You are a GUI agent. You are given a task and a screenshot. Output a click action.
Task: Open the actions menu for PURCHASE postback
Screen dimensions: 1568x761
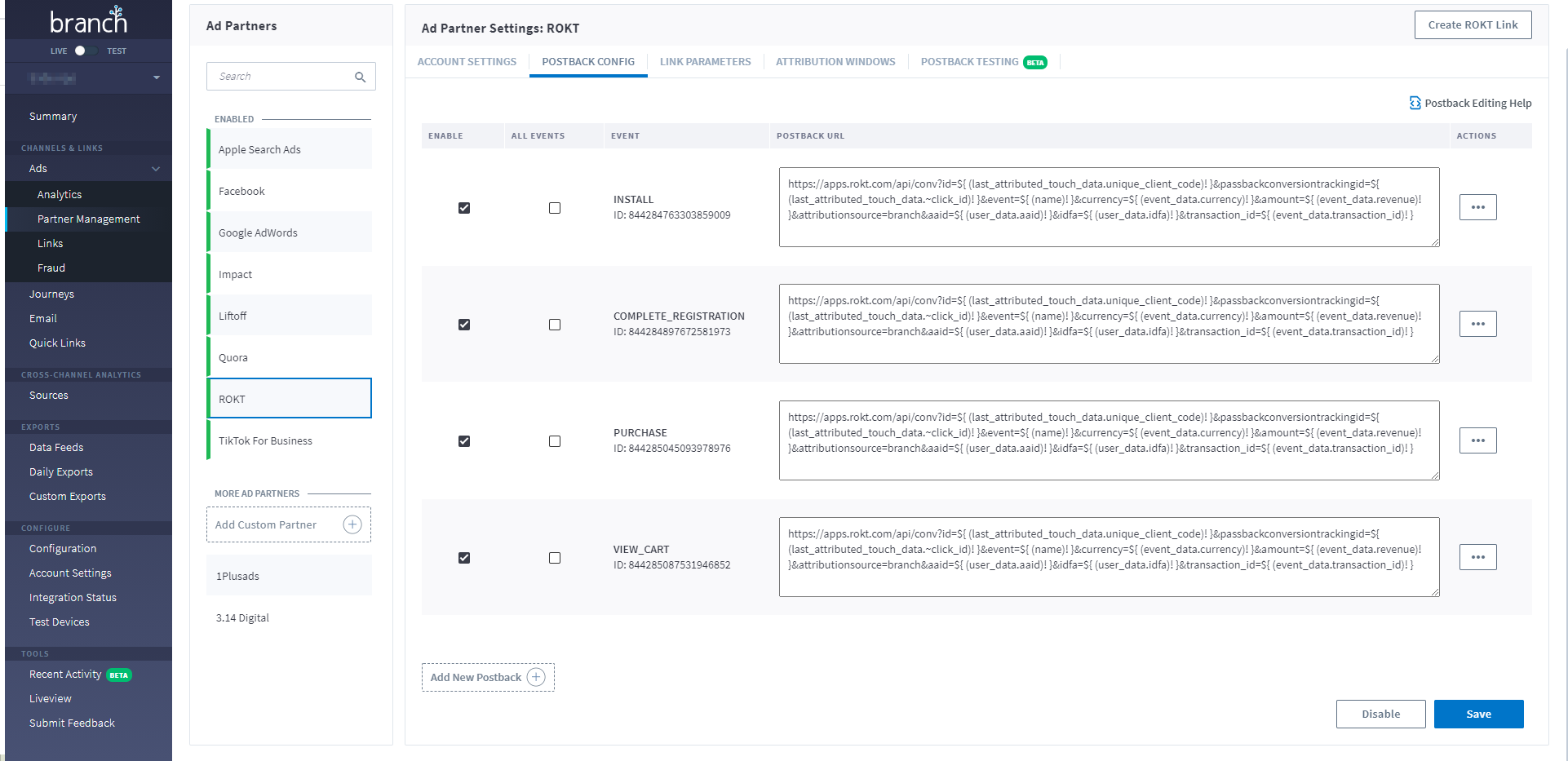pyautogui.click(x=1477, y=440)
